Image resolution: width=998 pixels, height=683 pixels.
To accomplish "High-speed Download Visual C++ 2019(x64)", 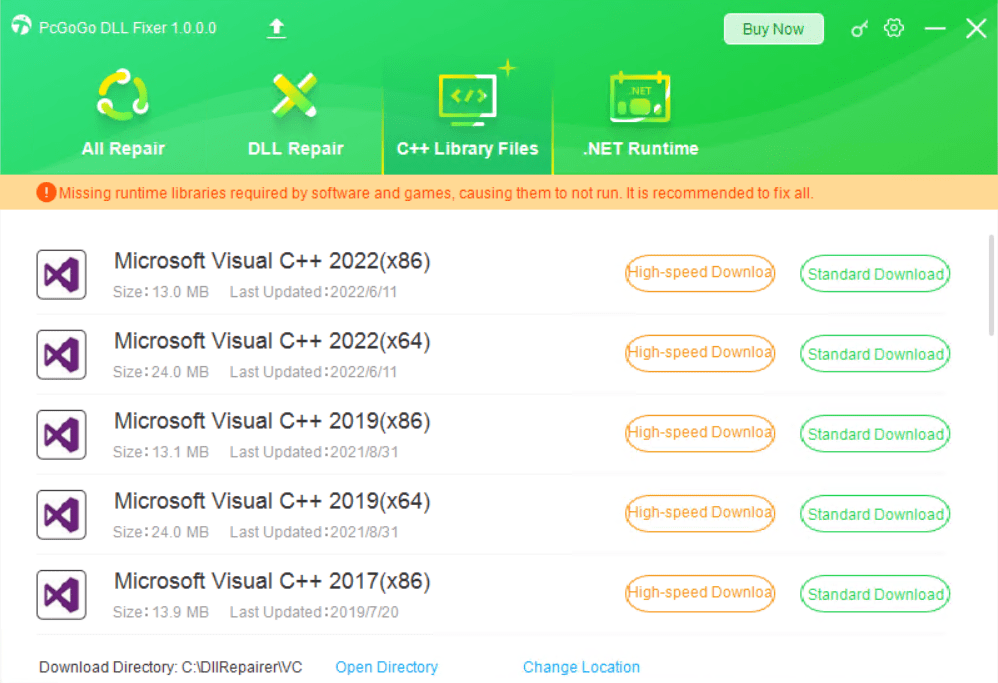I will tap(699, 514).
